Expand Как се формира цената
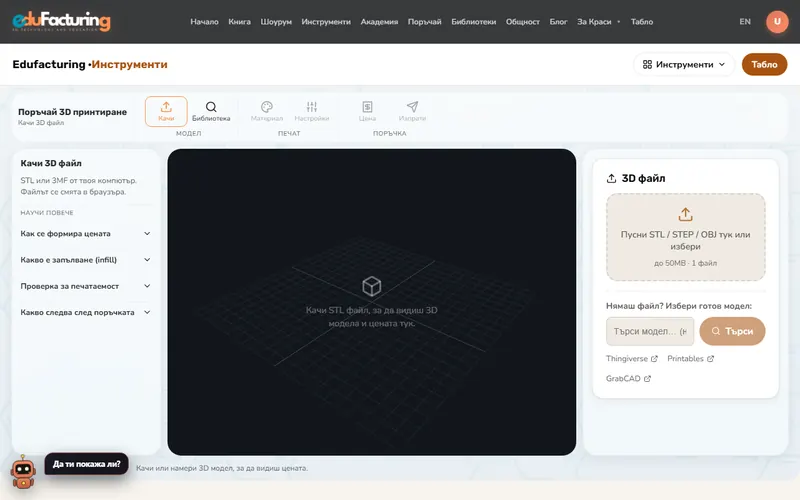Image resolution: width=800 pixels, height=500 pixels. point(86,234)
